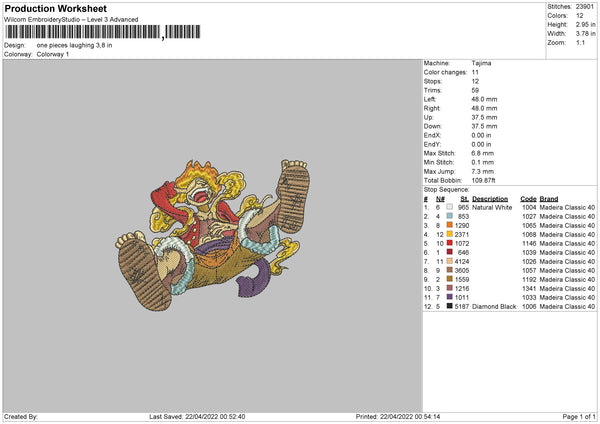Select the purple thread swatch code 1033
This screenshot has width=600, height=424.
pos(449,297)
